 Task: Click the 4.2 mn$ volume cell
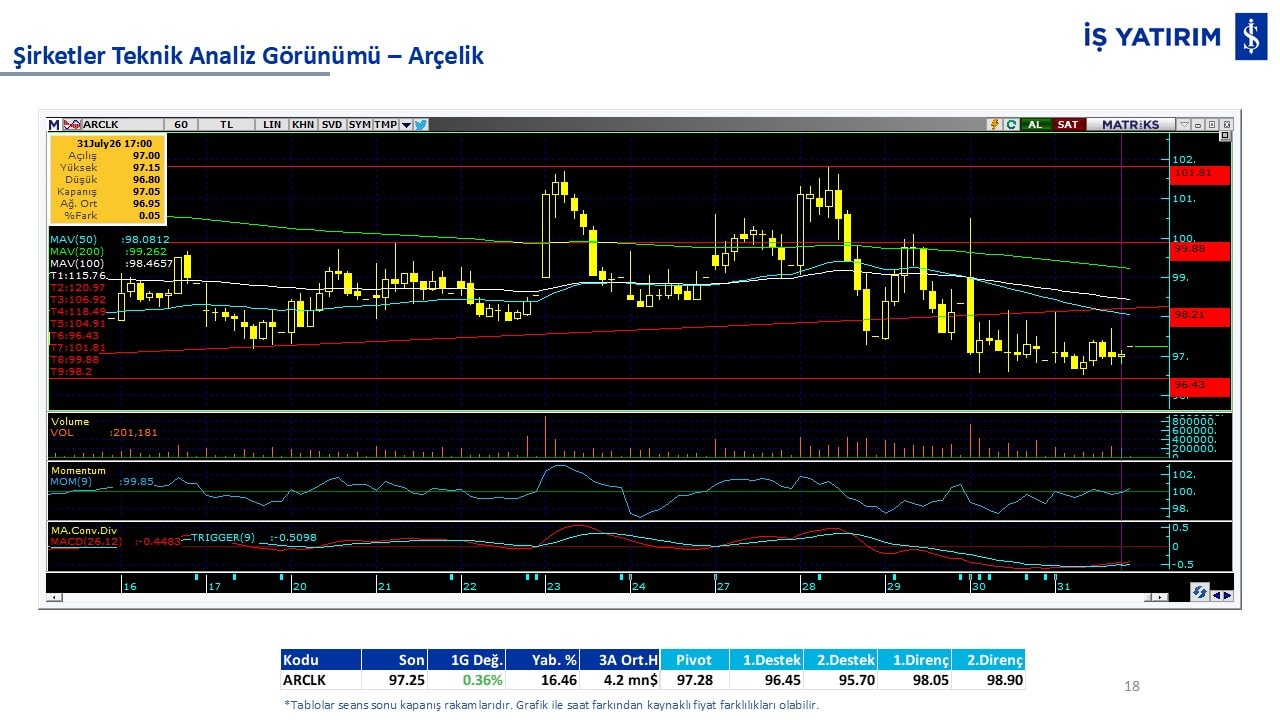click(620, 680)
